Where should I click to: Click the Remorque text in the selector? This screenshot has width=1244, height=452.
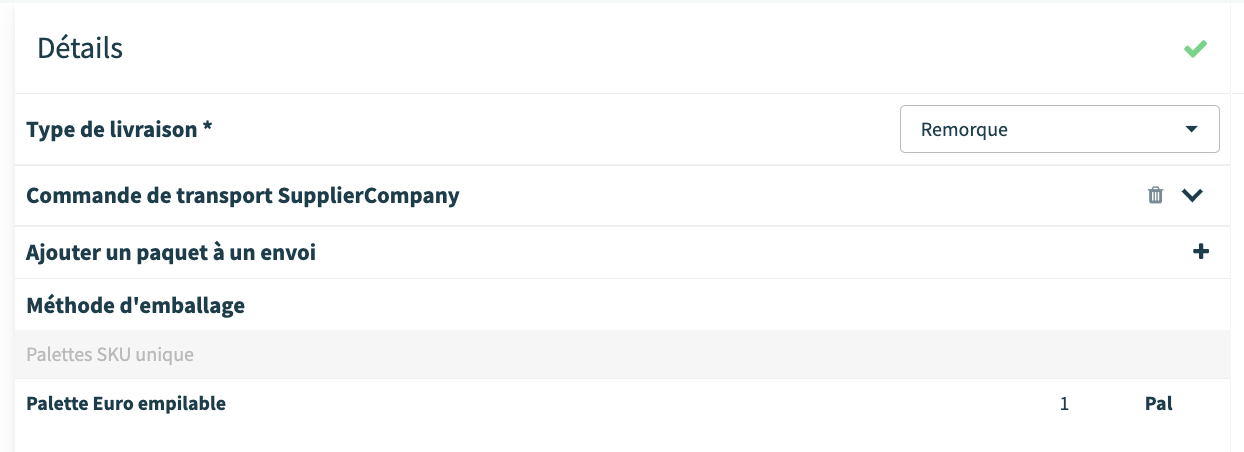pyautogui.click(x=964, y=129)
